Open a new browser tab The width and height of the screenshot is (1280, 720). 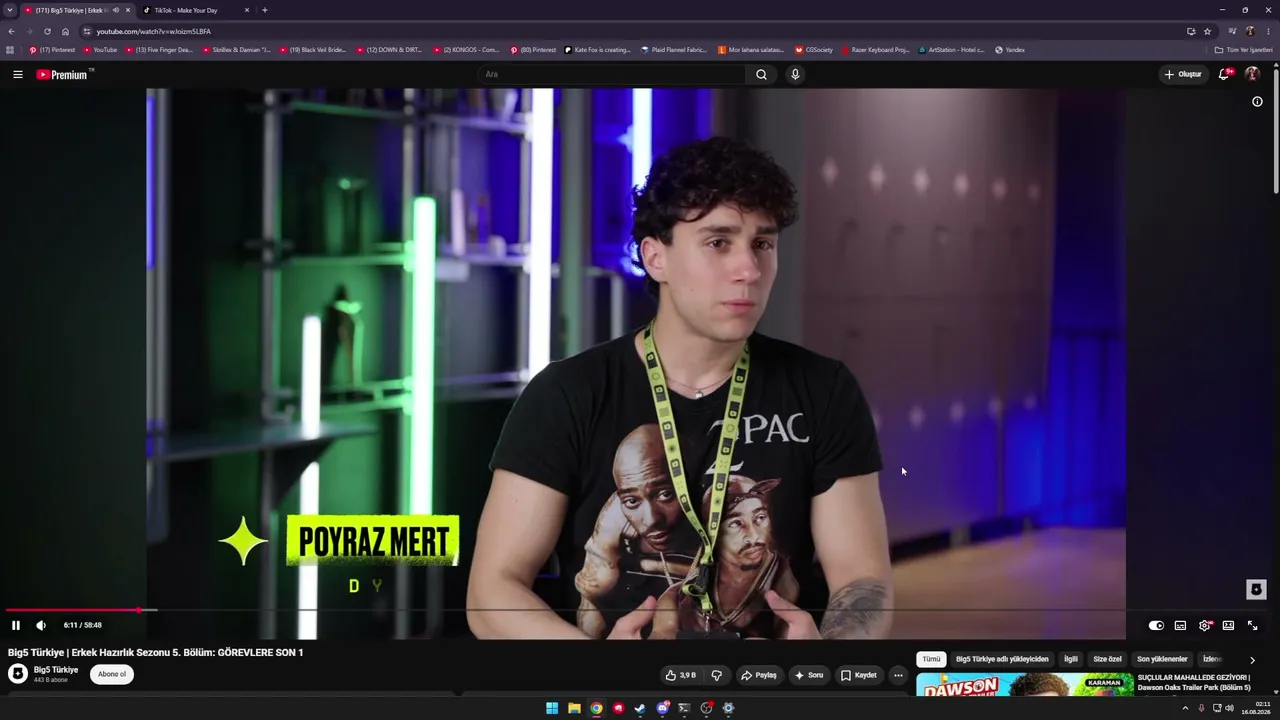point(264,10)
